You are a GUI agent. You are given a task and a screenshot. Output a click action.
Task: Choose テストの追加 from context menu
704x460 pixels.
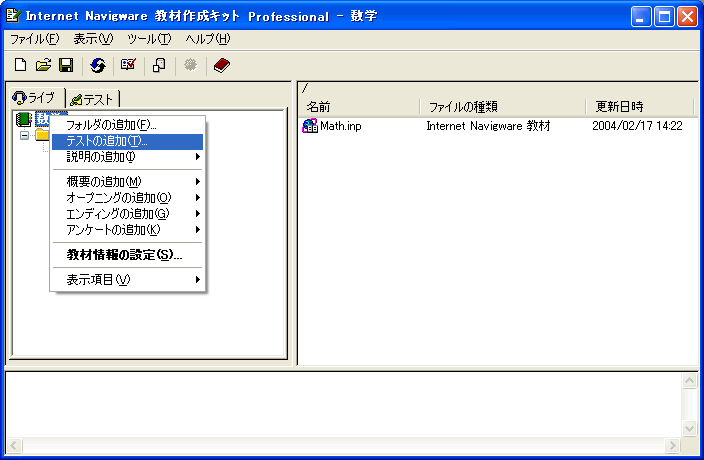pos(128,141)
